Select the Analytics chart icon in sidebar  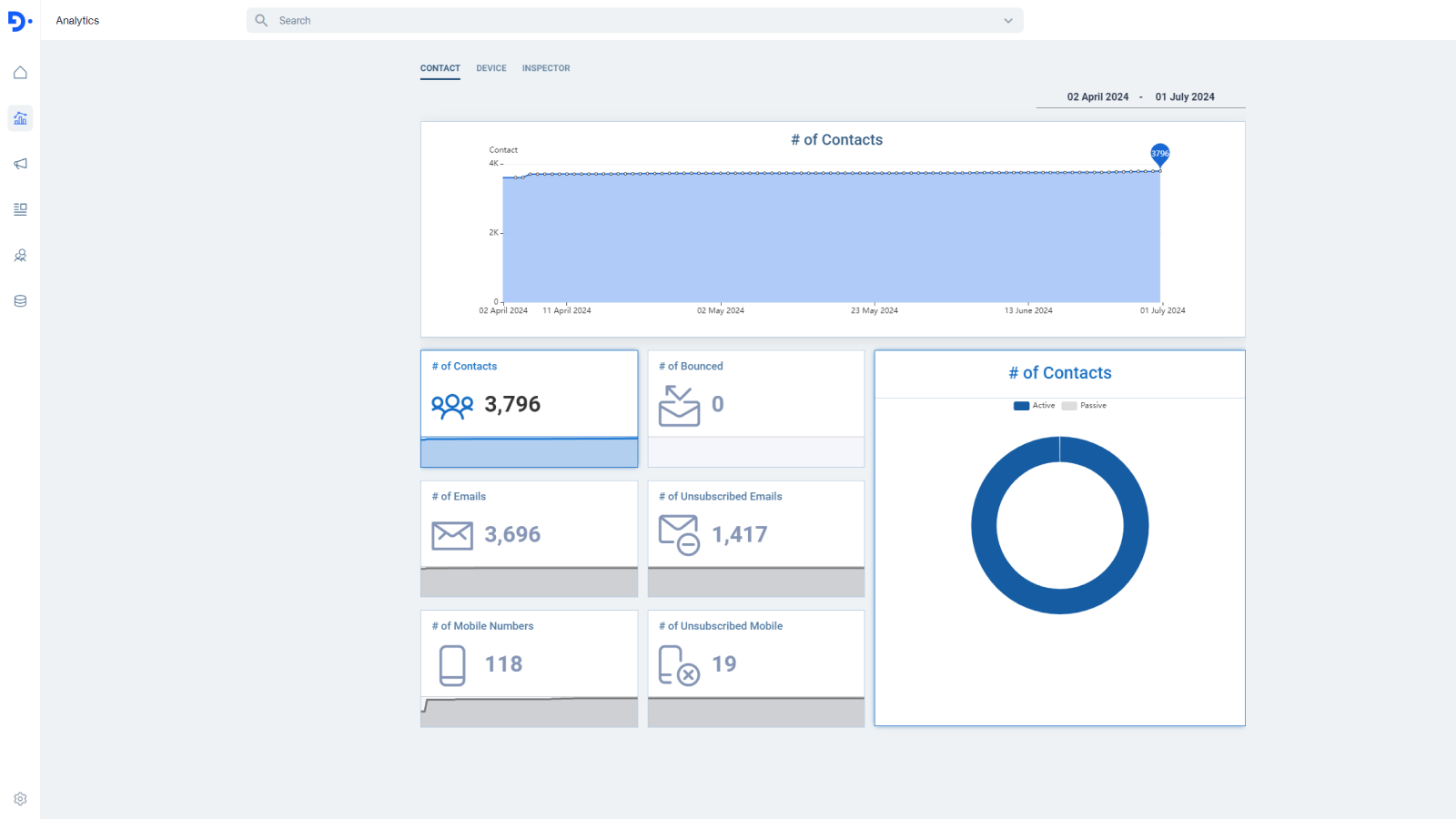(x=20, y=118)
